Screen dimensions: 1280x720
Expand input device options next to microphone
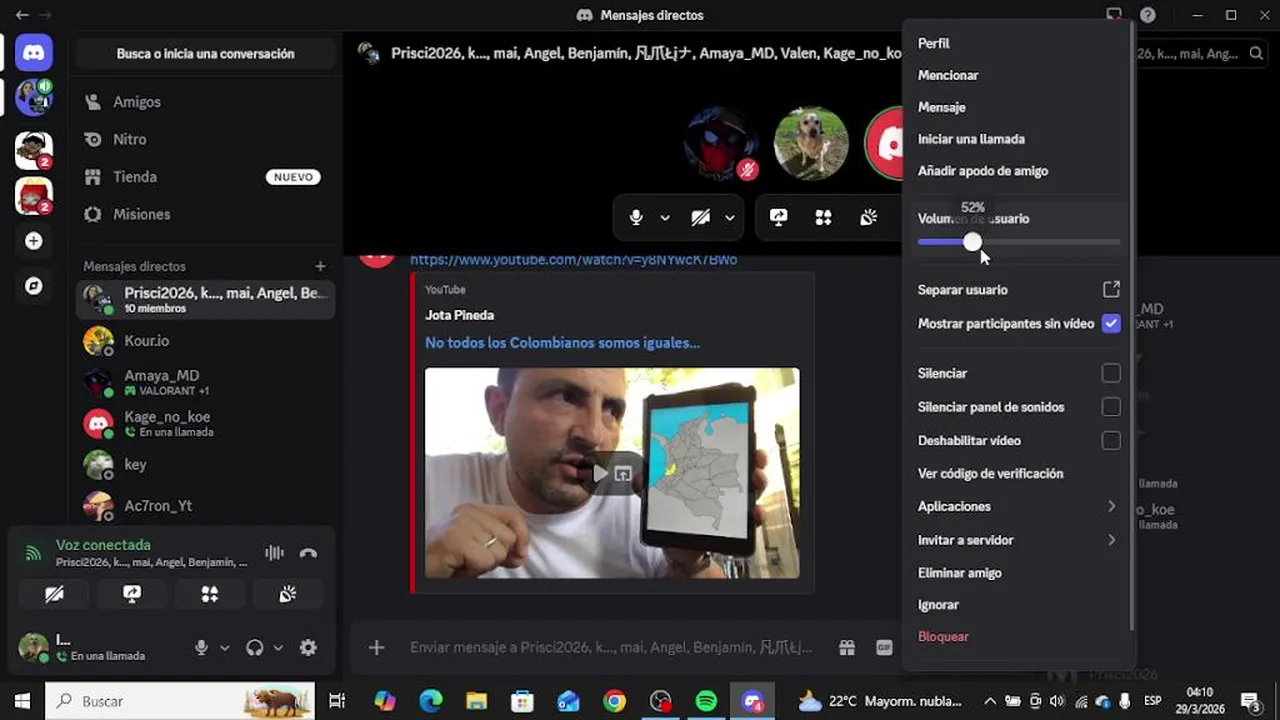coord(224,648)
